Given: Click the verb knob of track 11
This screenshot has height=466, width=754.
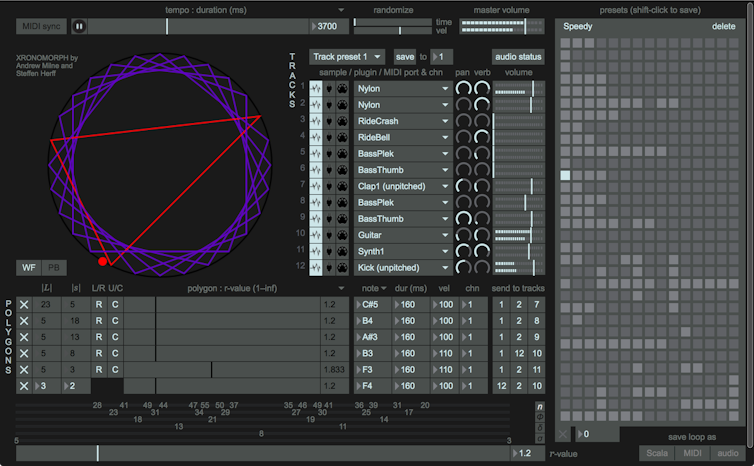Looking at the screenshot, I should click(x=481, y=251).
